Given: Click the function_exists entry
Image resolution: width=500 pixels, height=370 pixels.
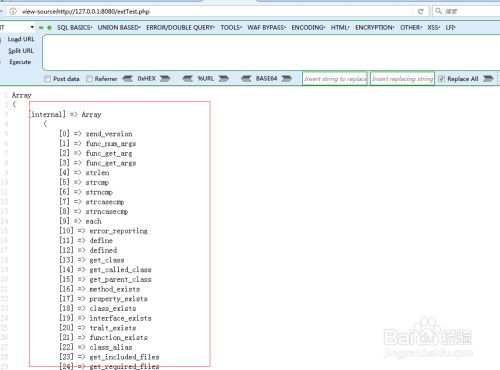Looking at the screenshot, I should (x=119, y=337).
